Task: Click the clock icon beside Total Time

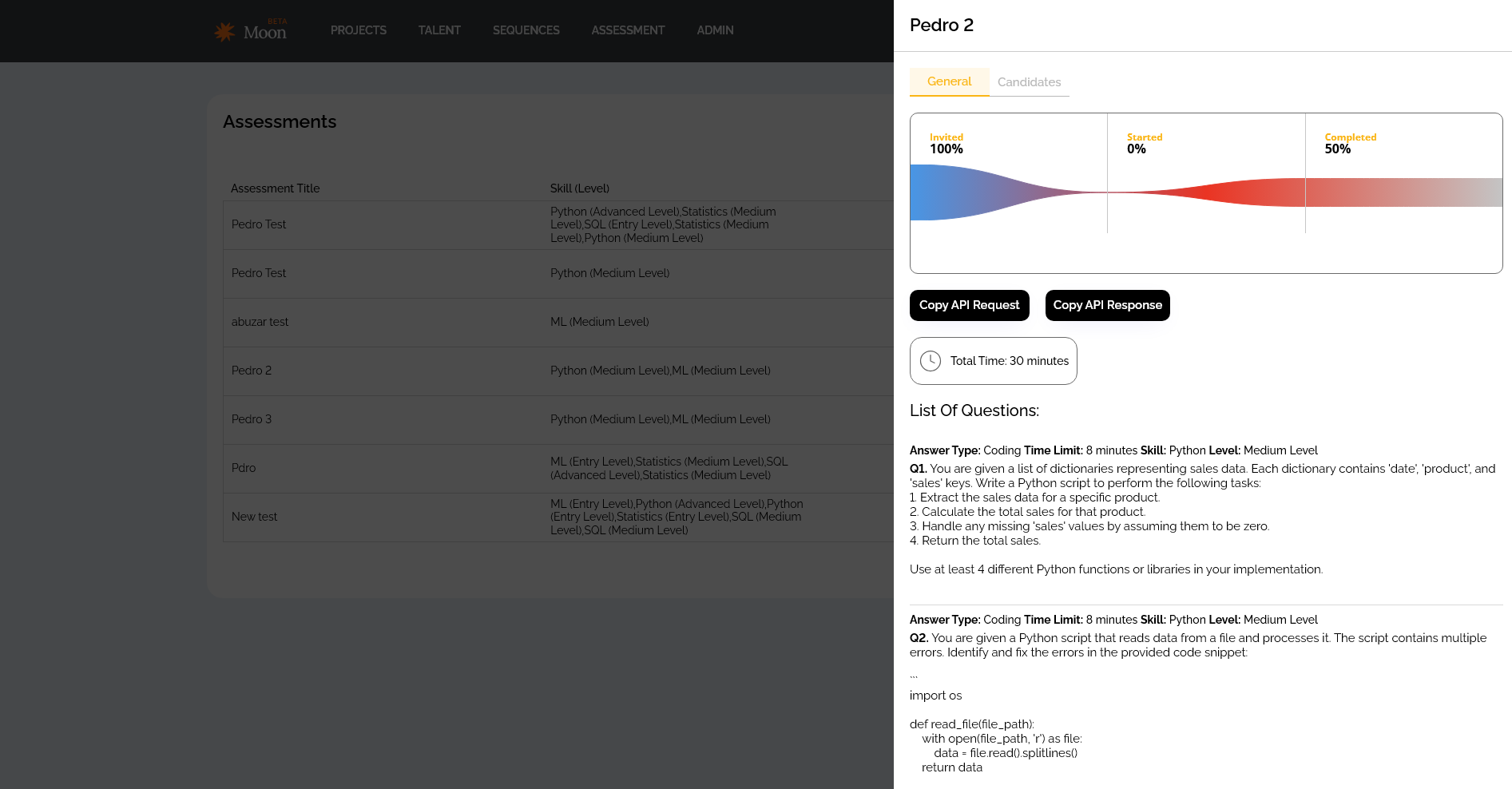Action: [x=931, y=361]
